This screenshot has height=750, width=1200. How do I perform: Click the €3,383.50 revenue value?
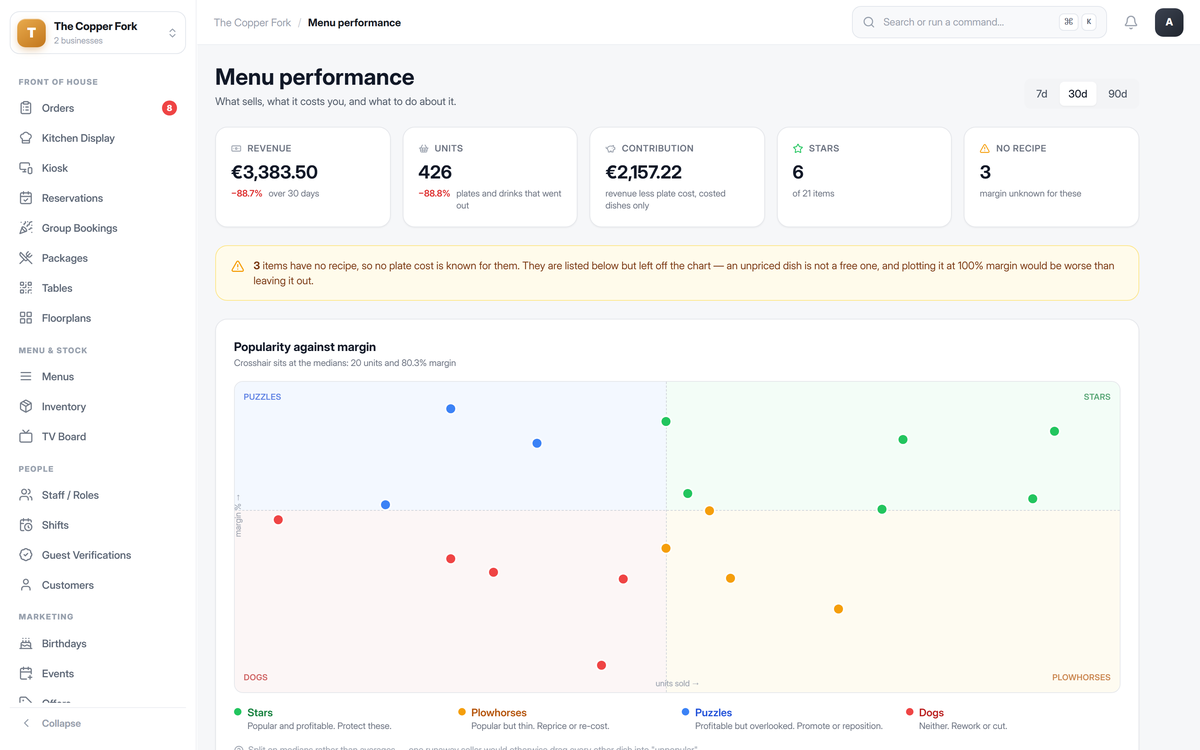pyautogui.click(x=274, y=172)
